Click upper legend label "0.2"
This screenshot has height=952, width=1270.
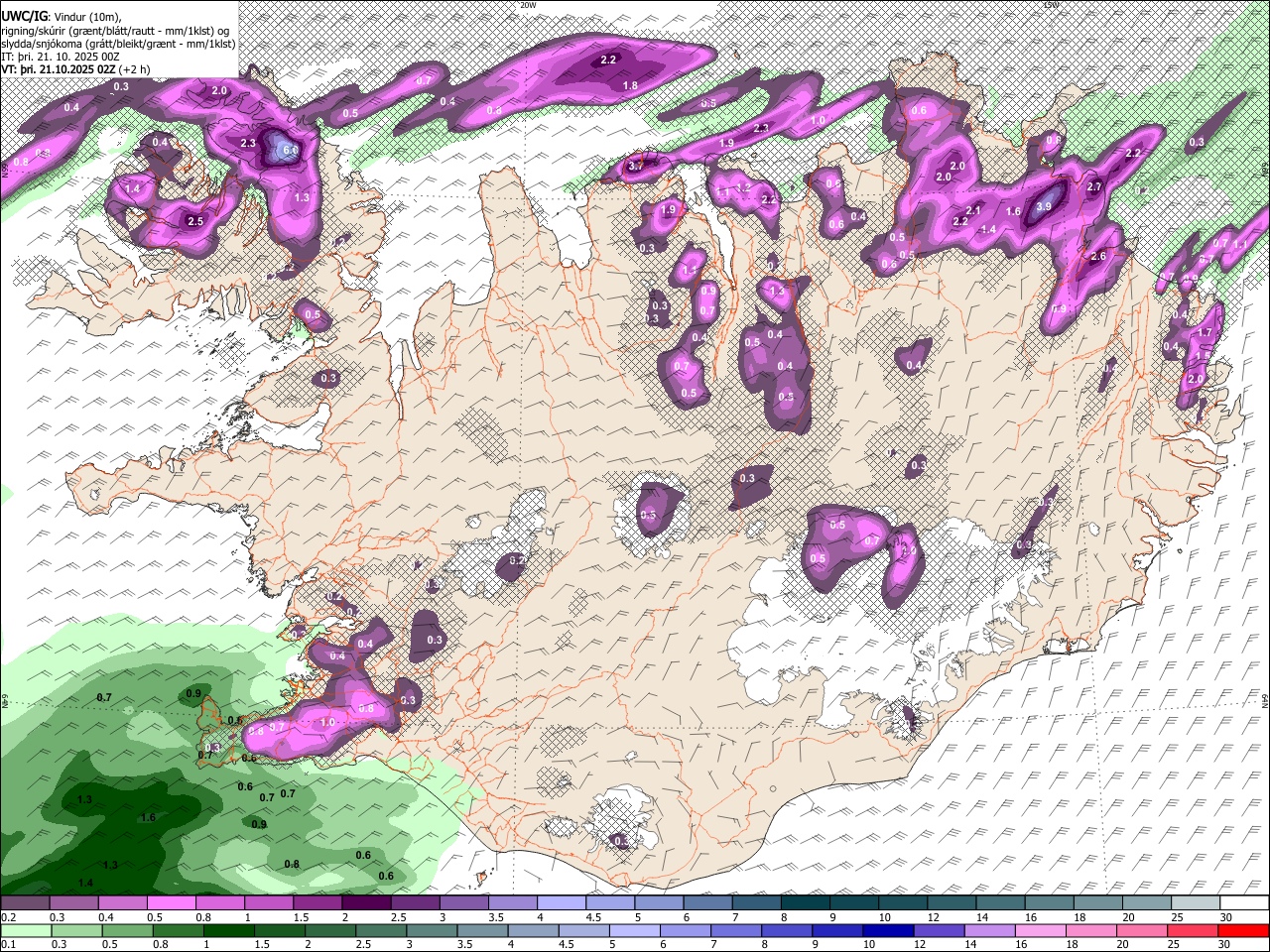[x=9, y=917]
